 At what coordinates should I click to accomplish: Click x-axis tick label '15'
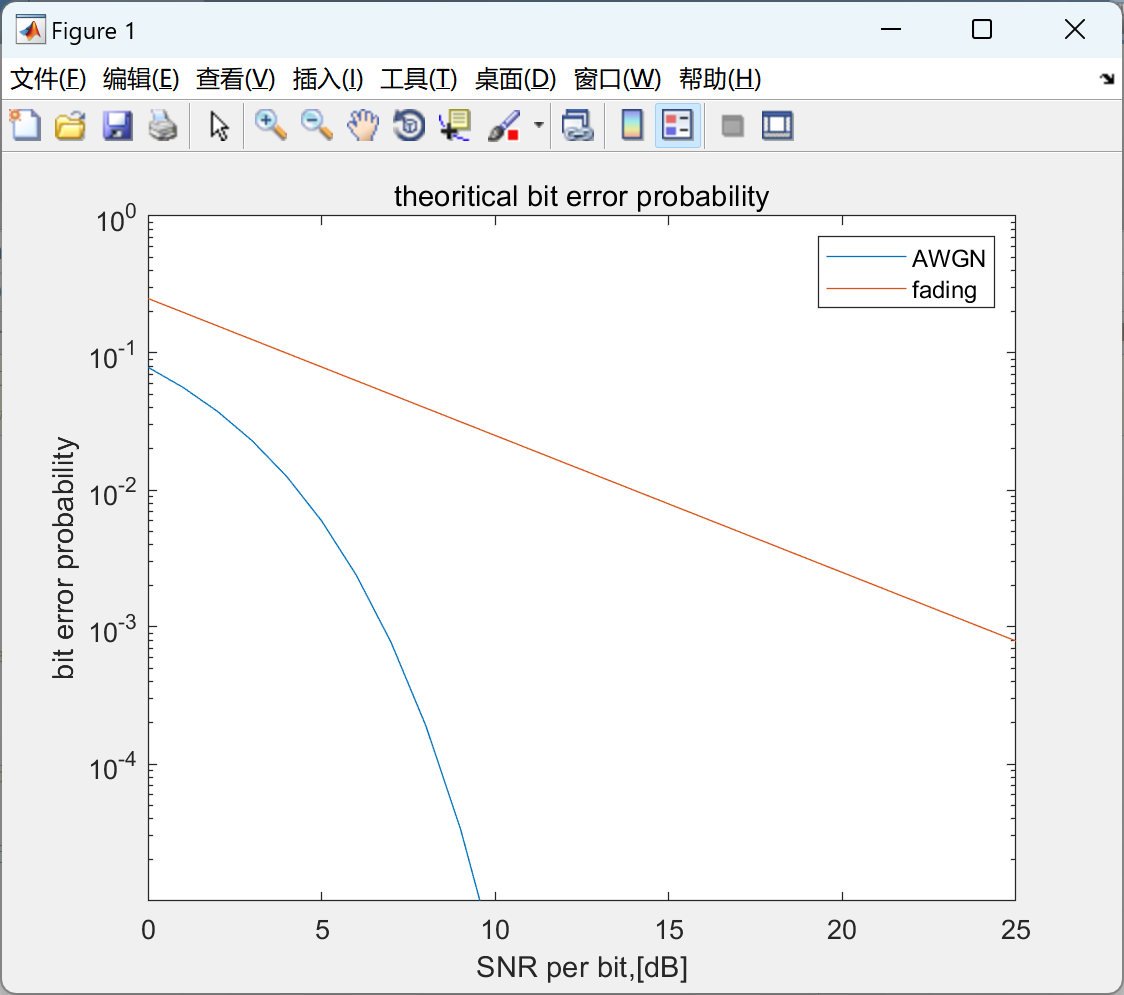pyautogui.click(x=669, y=930)
